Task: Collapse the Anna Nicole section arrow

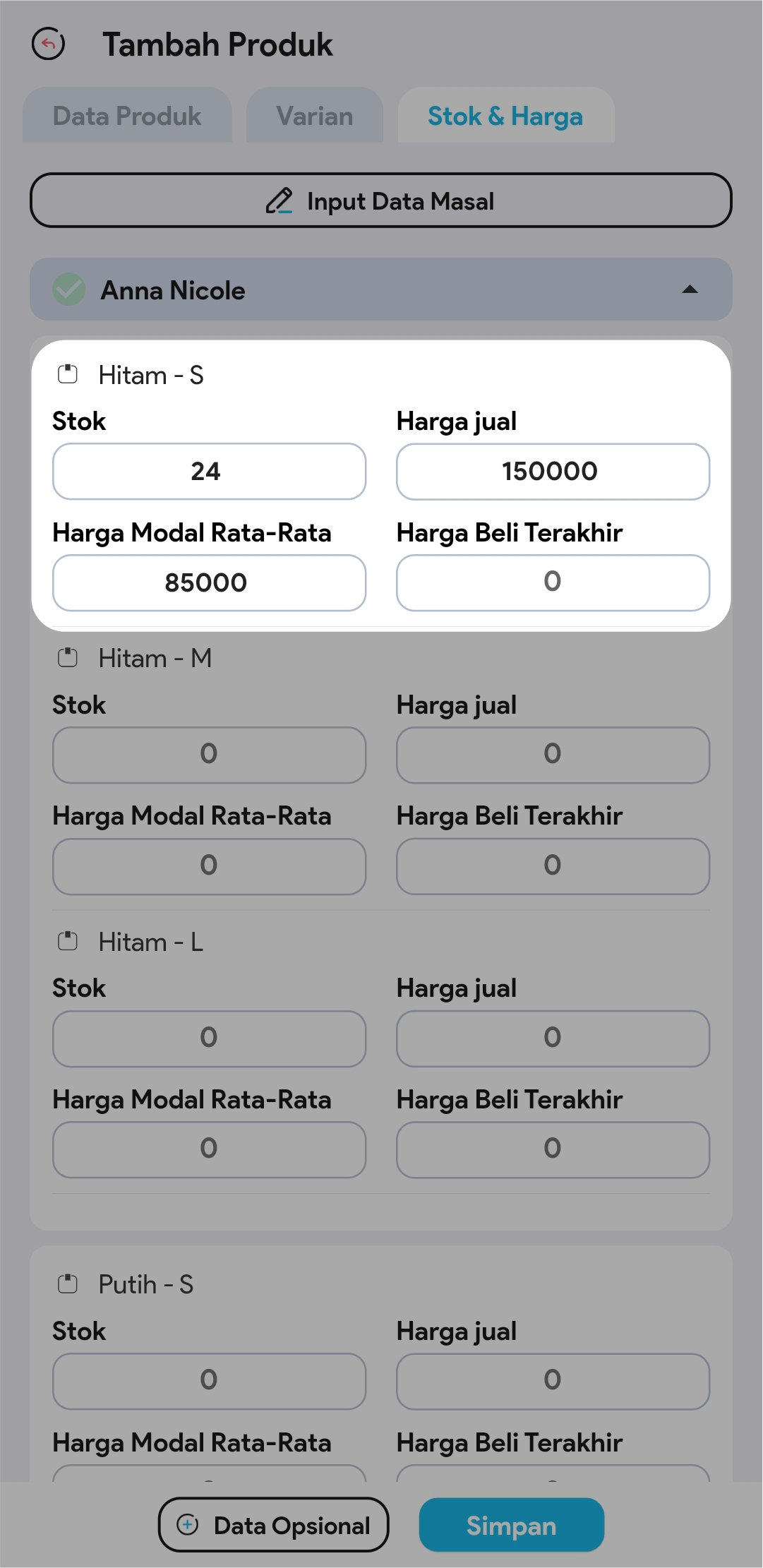Action: tap(690, 289)
